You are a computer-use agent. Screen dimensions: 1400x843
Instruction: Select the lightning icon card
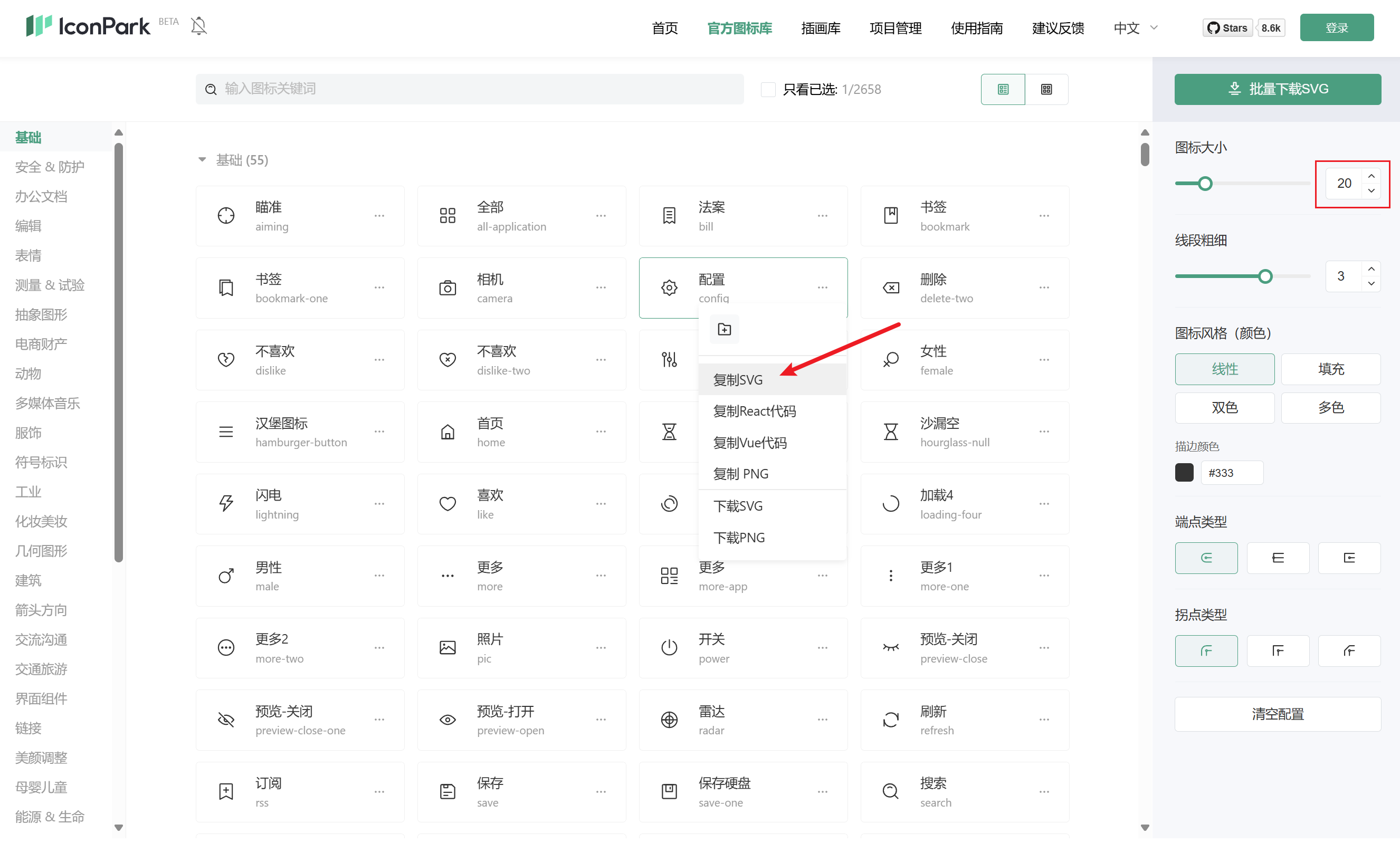tap(299, 504)
